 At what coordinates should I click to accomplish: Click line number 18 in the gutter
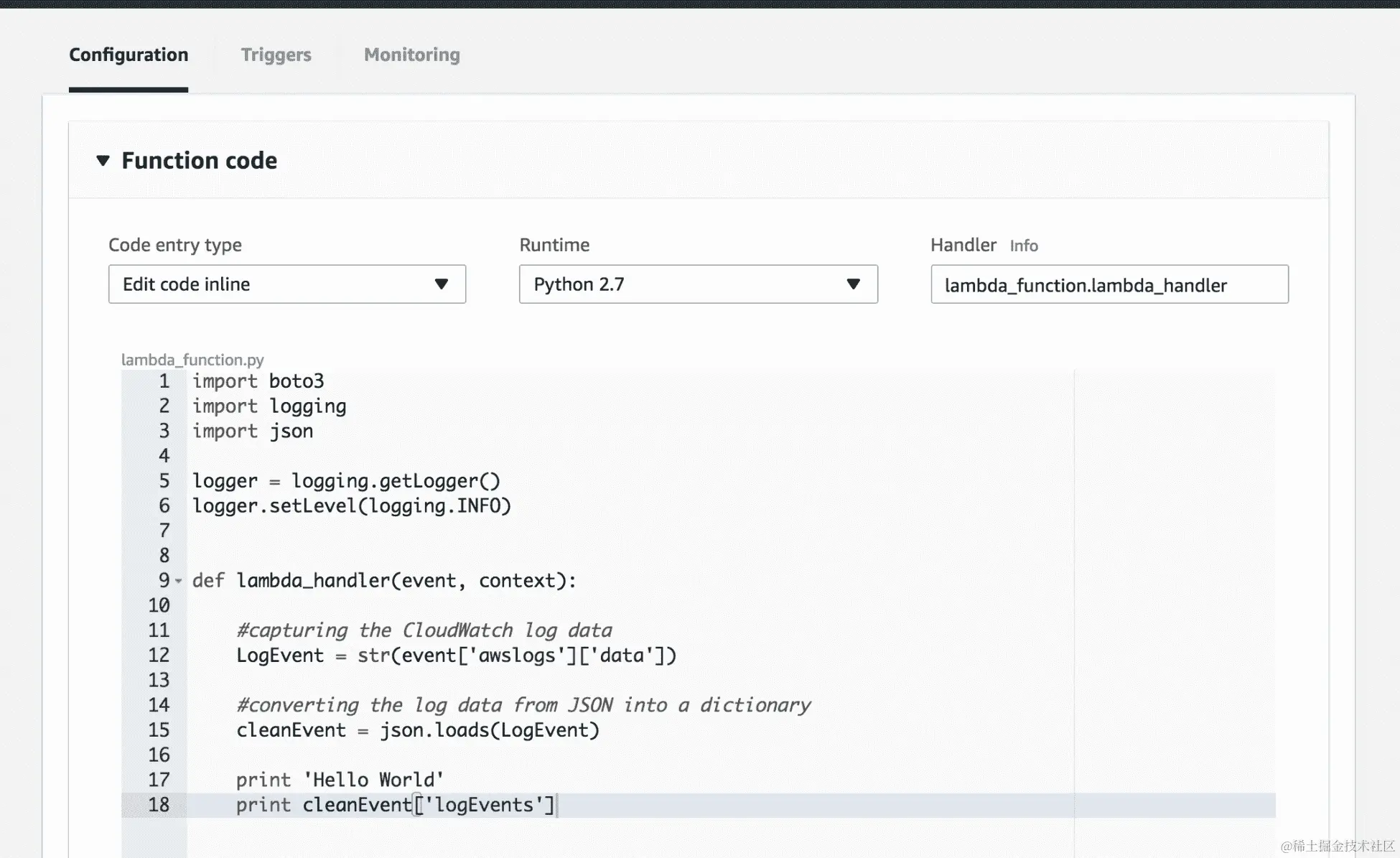(x=159, y=805)
